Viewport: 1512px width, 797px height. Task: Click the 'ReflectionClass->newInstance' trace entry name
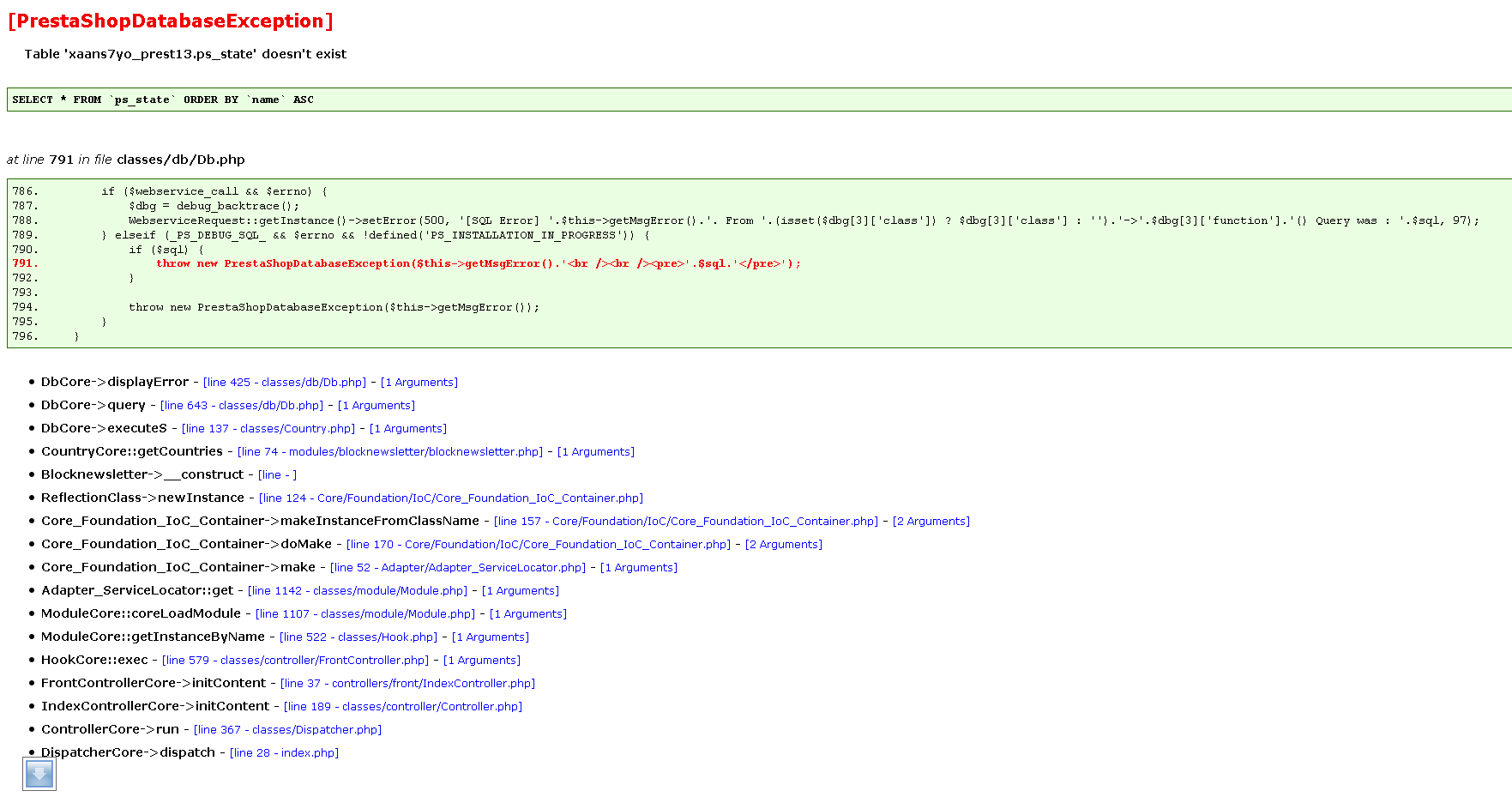pyautogui.click(x=142, y=498)
